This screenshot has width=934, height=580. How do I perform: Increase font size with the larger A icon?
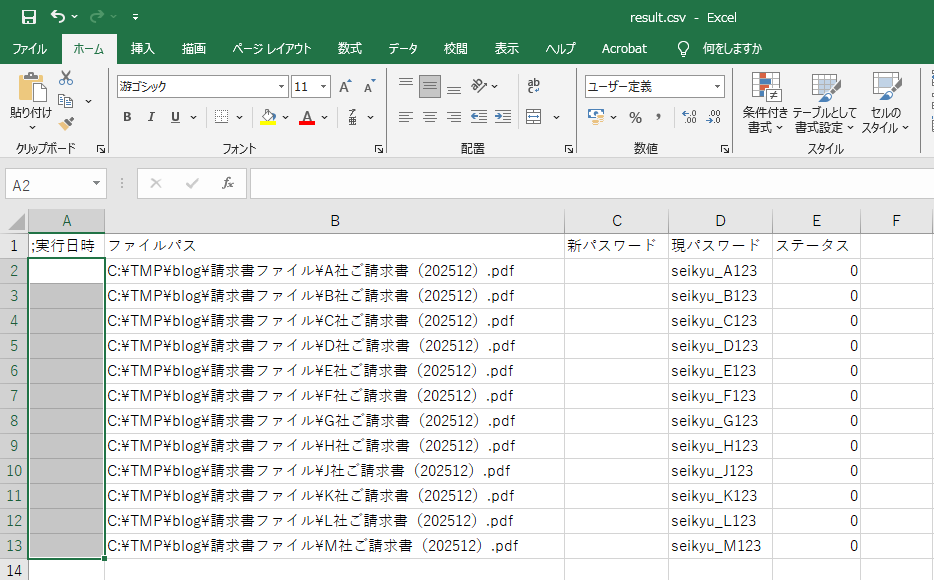344,87
